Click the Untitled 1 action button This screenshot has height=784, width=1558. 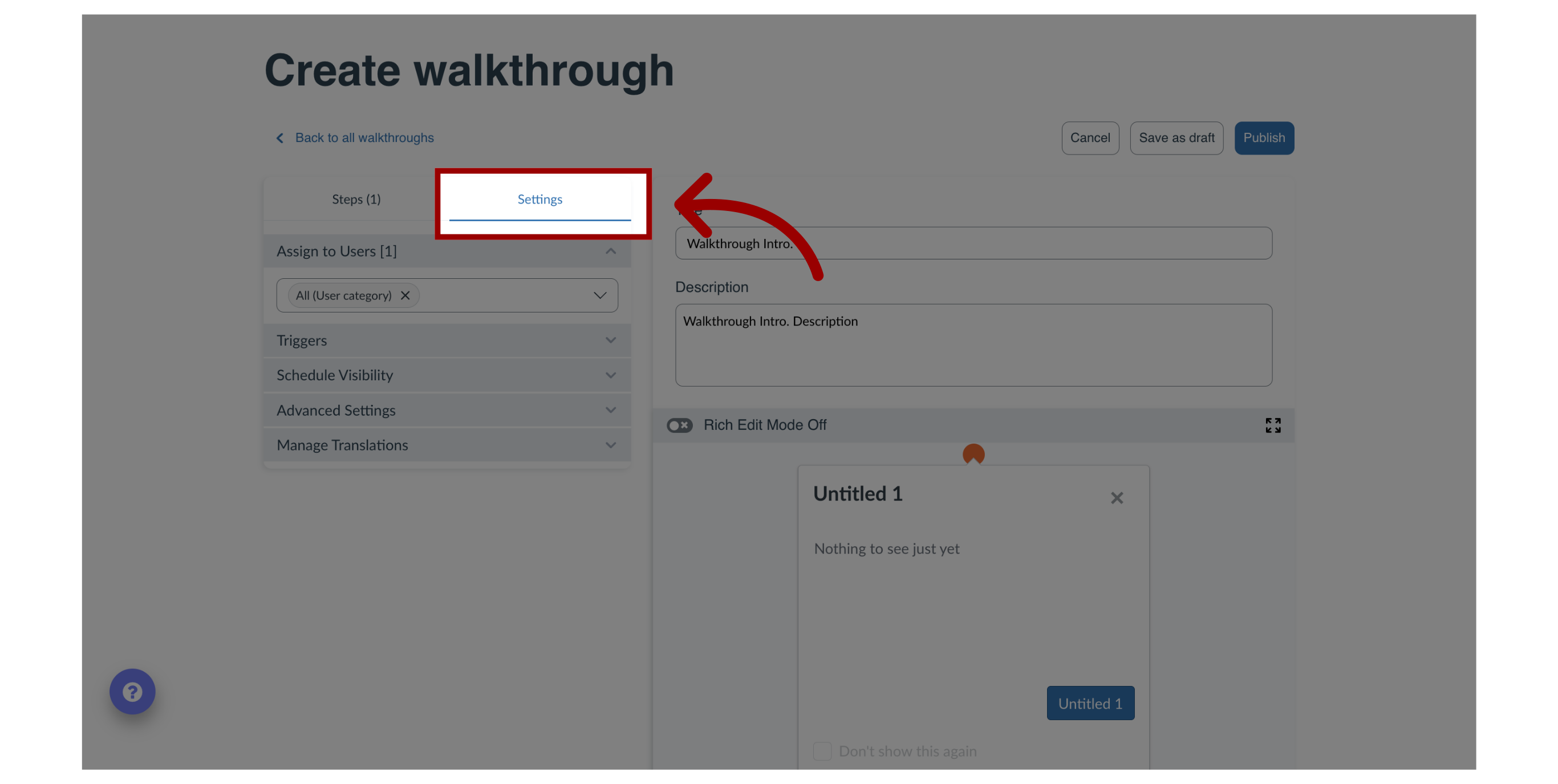click(1090, 703)
